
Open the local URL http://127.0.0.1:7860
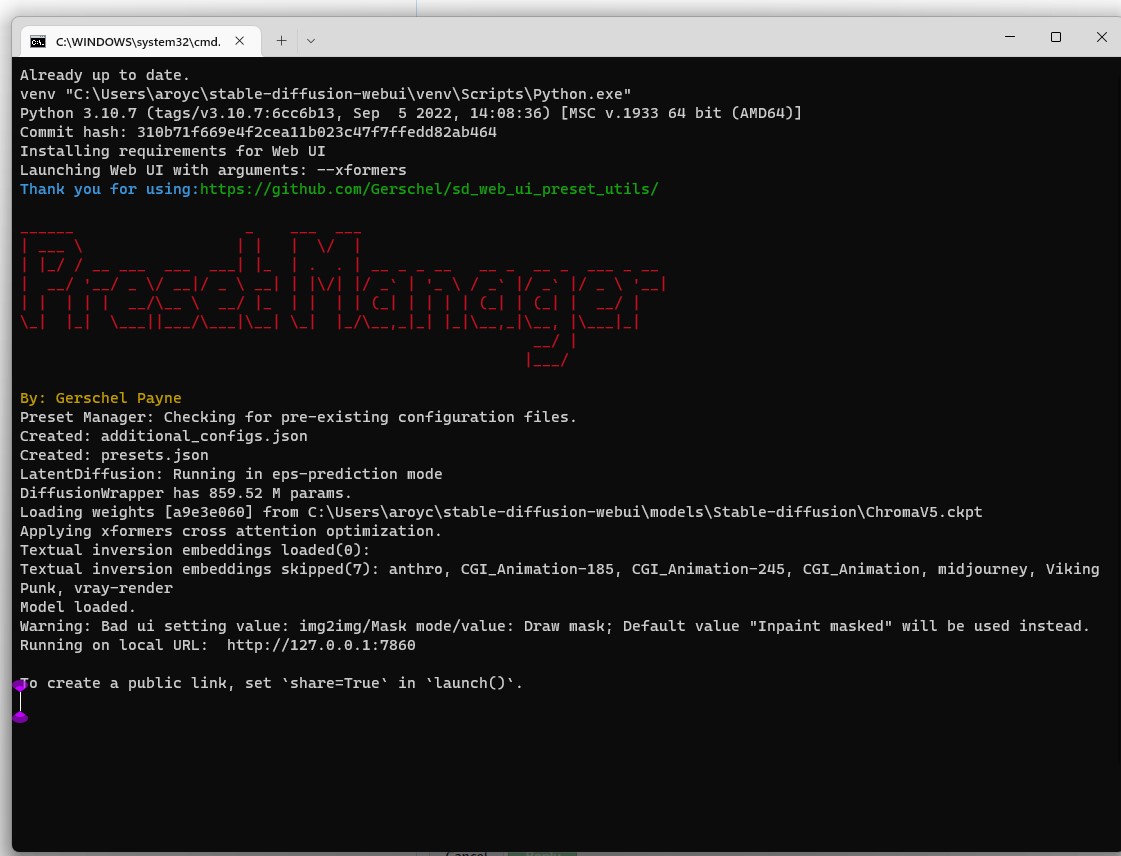pyautogui.click(x=320, y=645)
